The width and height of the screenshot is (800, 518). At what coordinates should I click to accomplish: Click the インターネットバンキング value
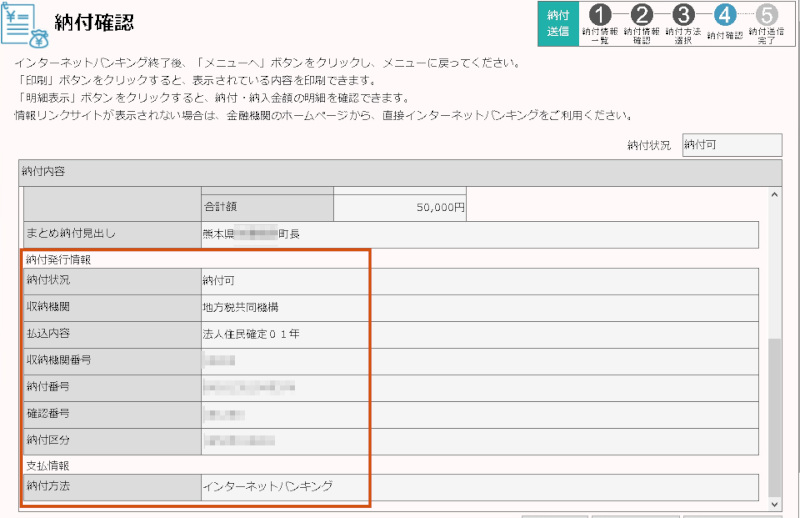268,487
